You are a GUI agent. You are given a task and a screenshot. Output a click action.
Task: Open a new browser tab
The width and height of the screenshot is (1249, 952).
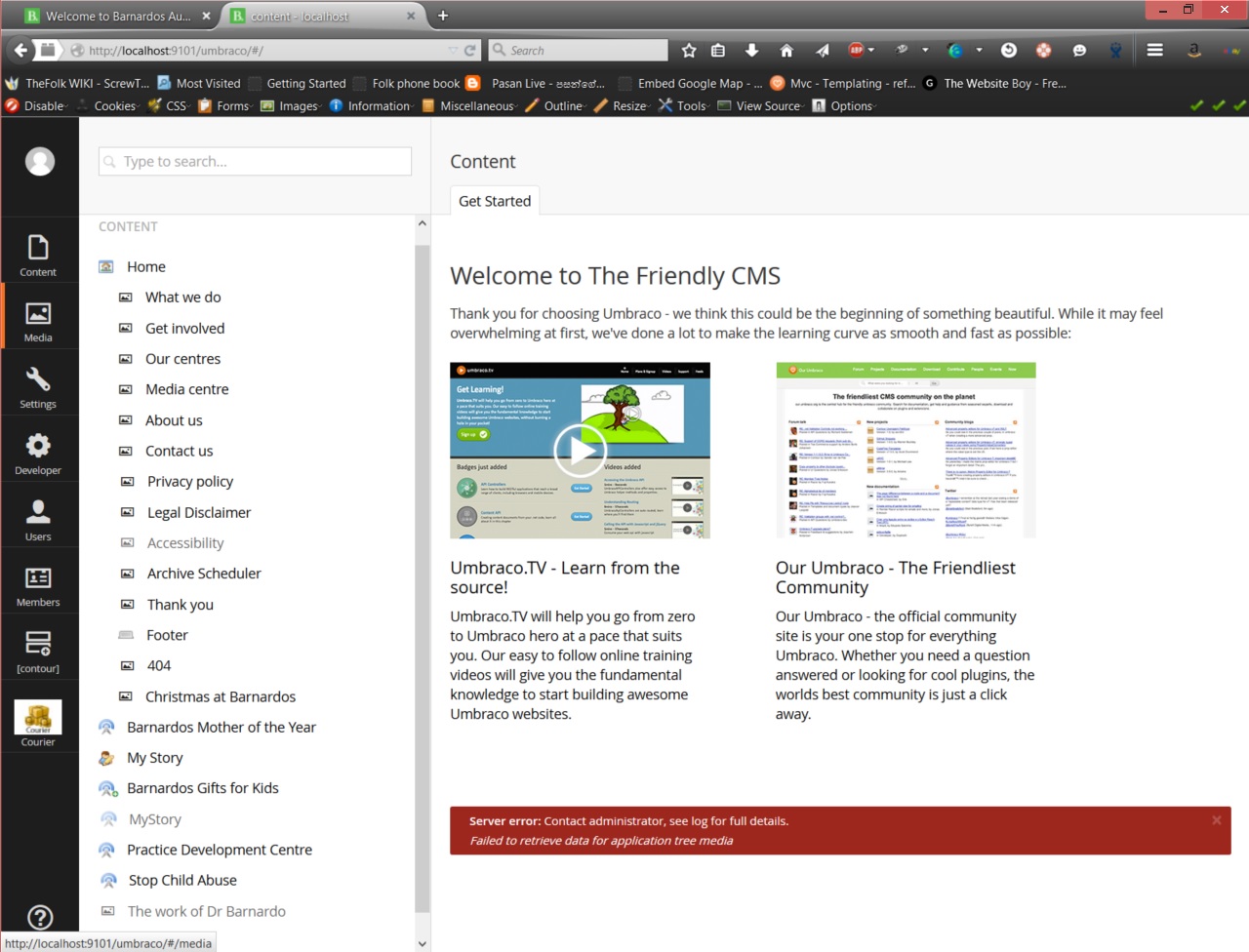tap(443, 16)
